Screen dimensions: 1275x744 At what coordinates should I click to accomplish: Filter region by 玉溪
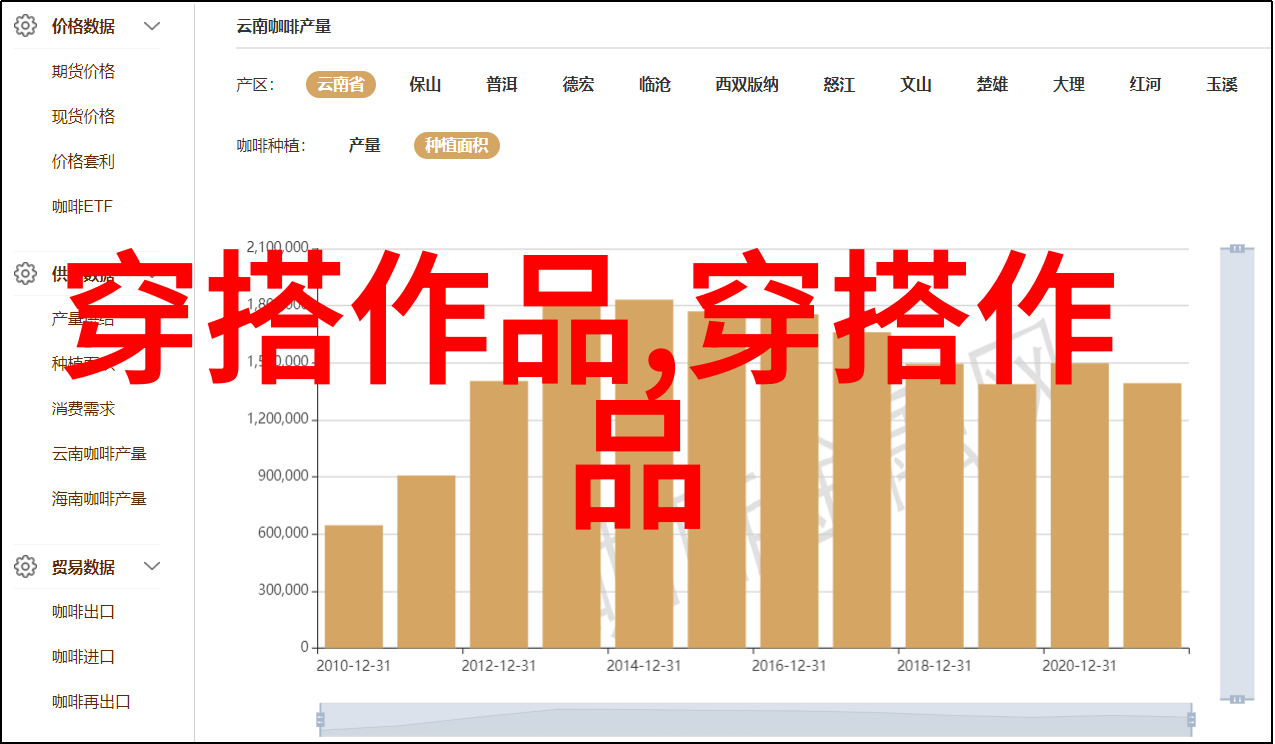click(1221, 85)
